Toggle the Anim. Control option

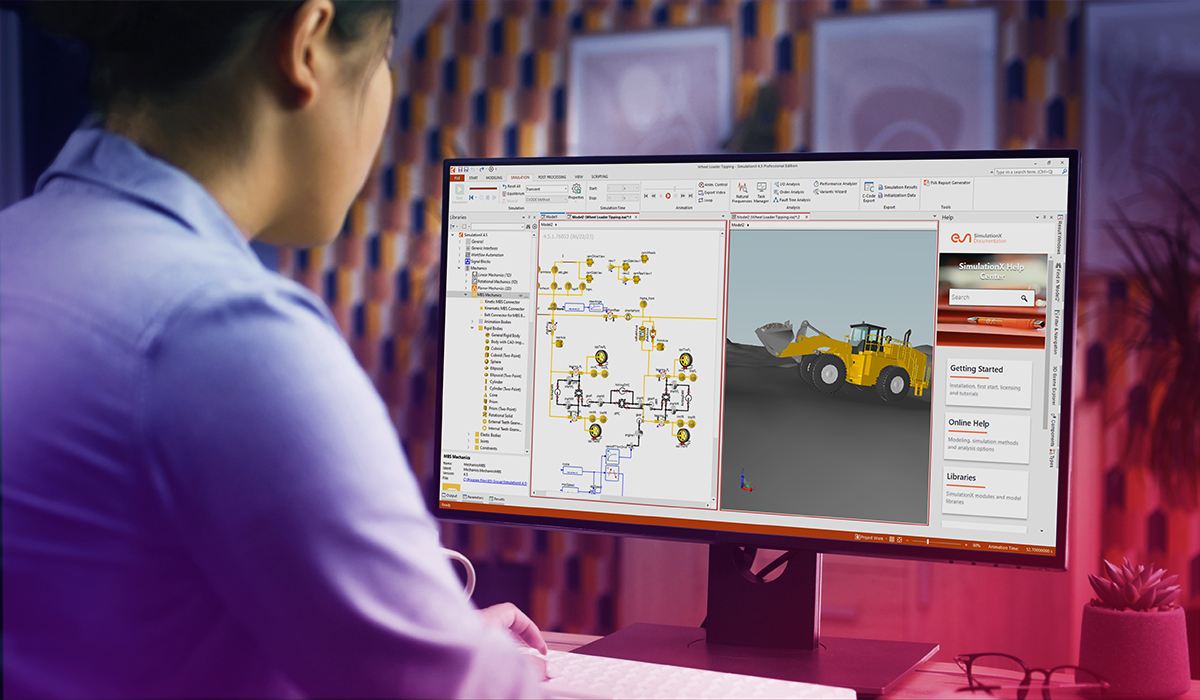click(714, 185)
